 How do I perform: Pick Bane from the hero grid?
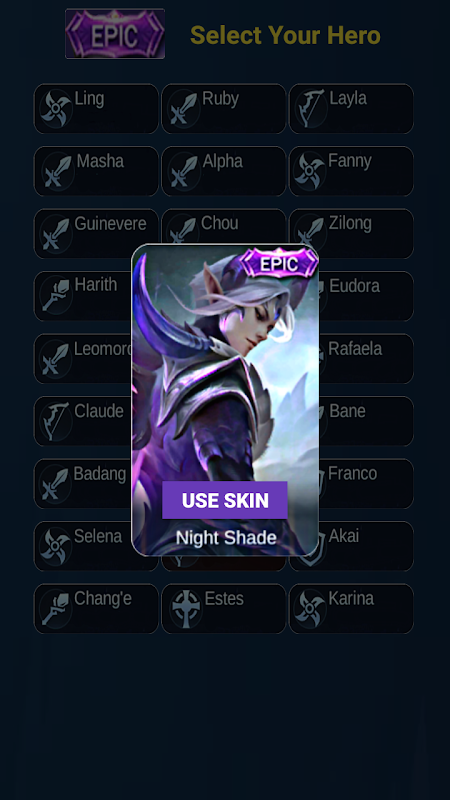[366, 421]
